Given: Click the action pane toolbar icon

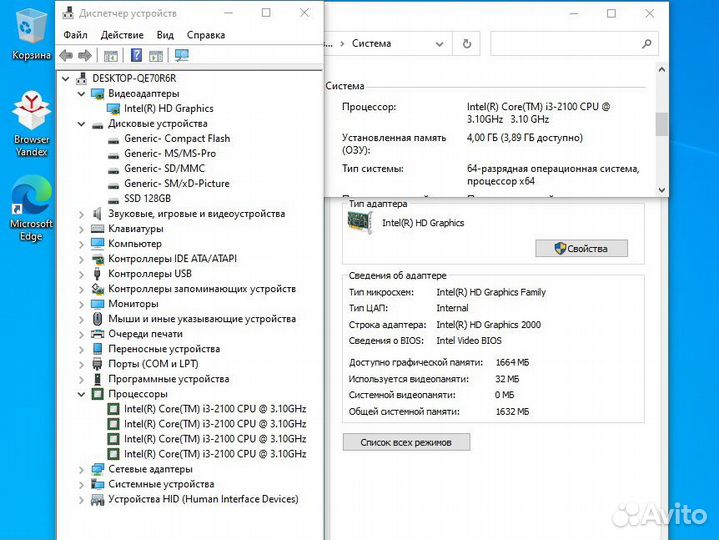Looking at the screenshot, I should pyautogui.click(x=156, y=56).
